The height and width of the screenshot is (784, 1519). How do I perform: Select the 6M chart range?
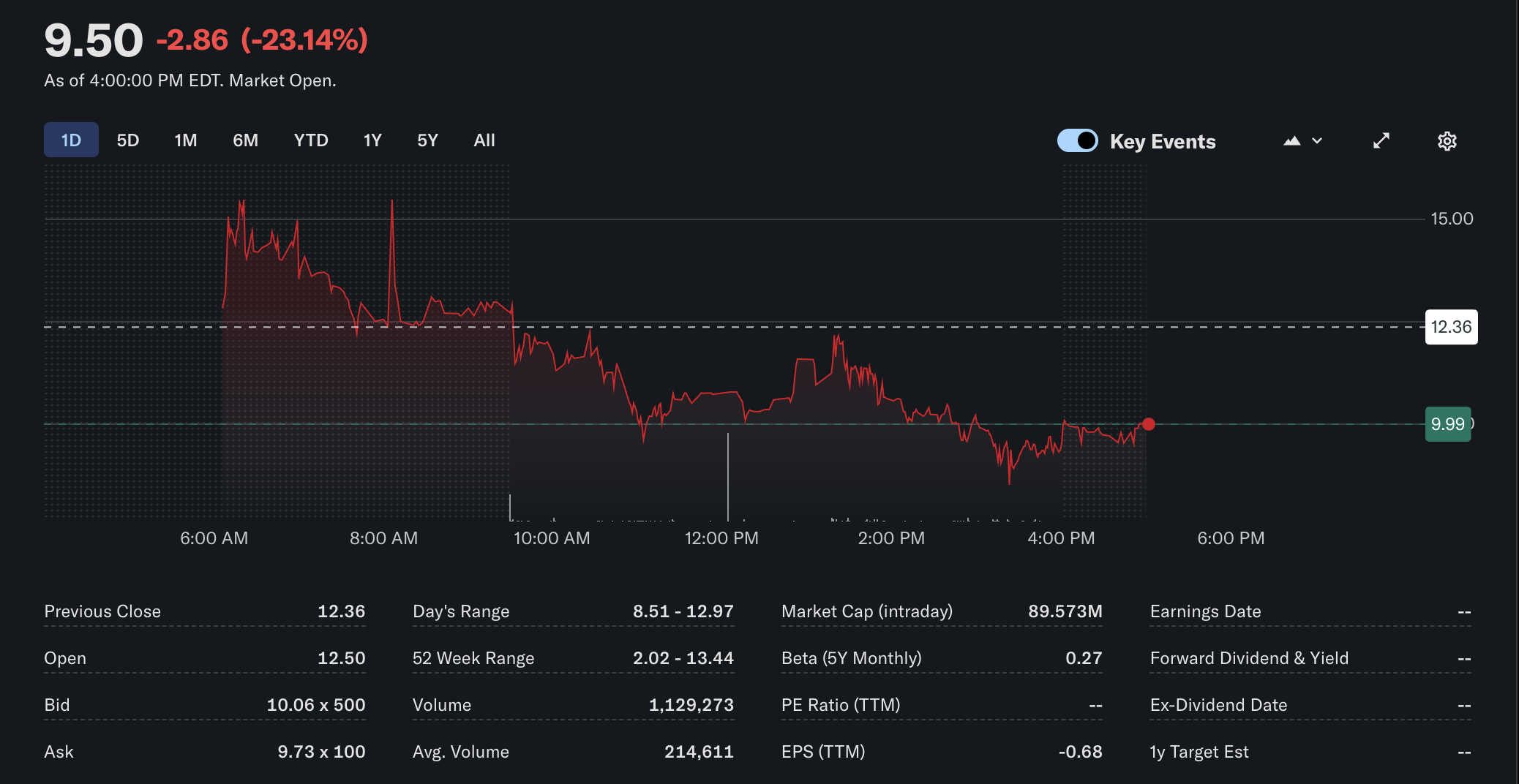246,140
